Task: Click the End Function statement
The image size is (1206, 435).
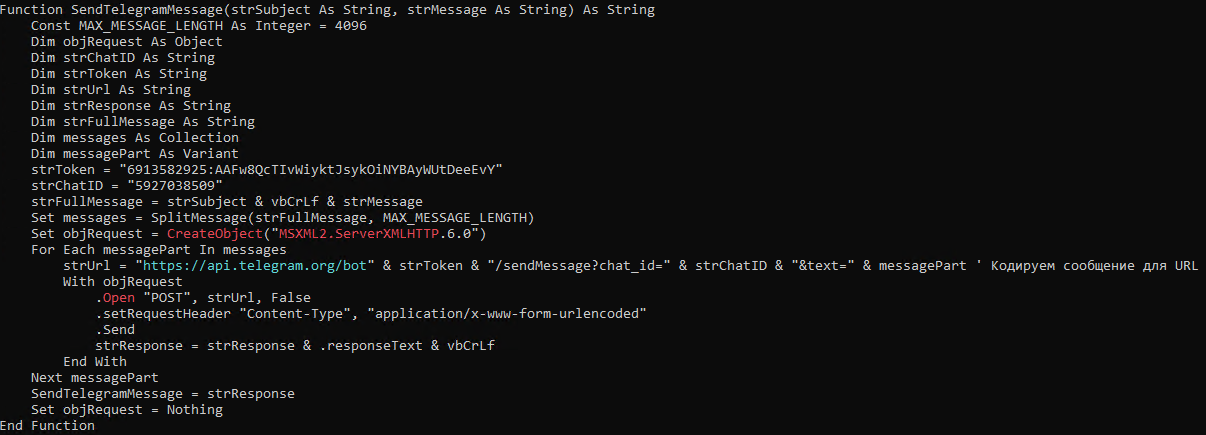Action: click(x=50, y=426)
